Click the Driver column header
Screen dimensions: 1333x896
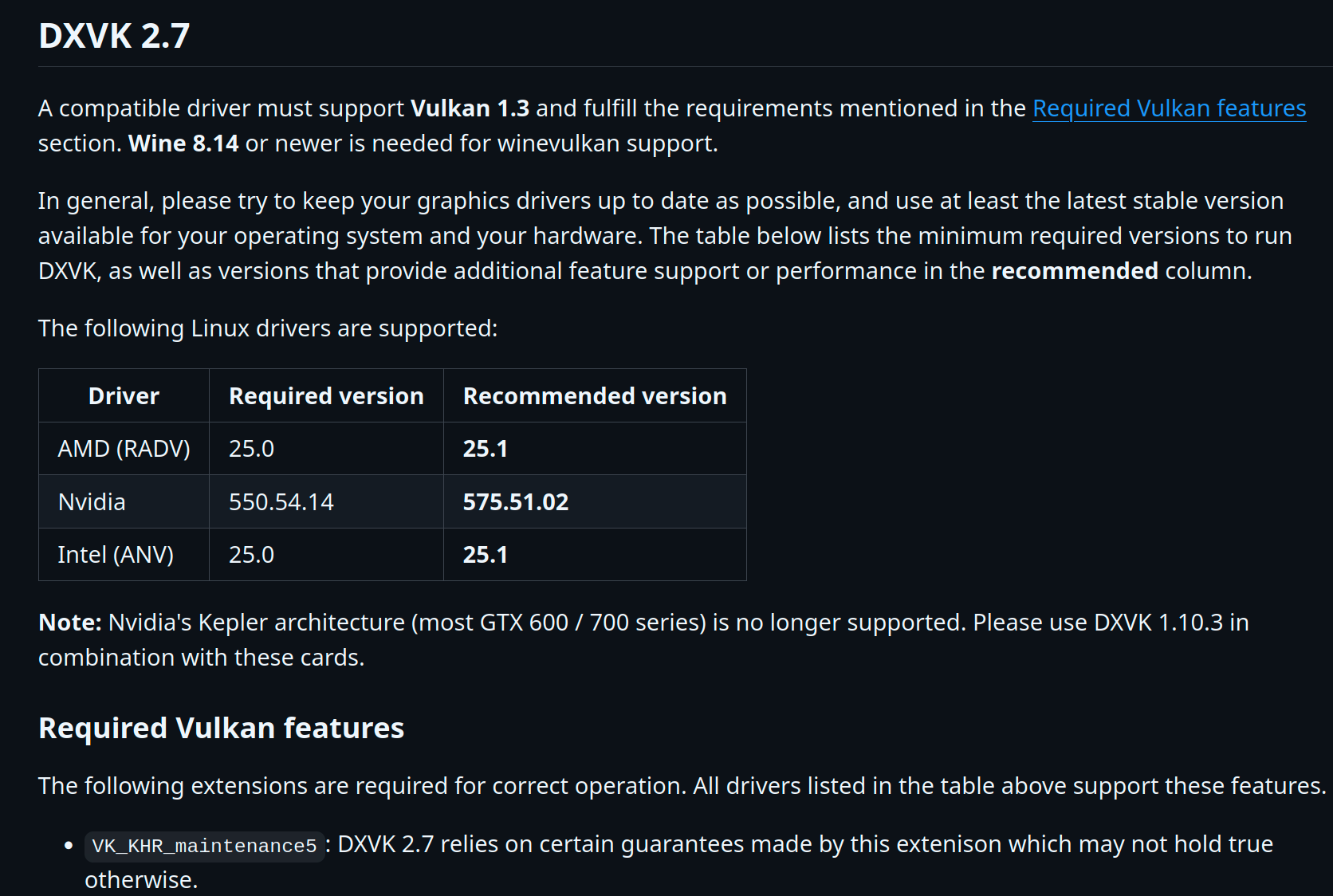[124, 396]
